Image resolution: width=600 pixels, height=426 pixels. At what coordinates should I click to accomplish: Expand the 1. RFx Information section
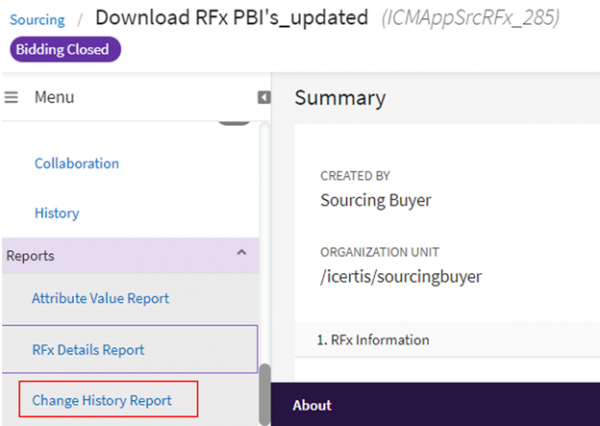click(x=366, y=340)
